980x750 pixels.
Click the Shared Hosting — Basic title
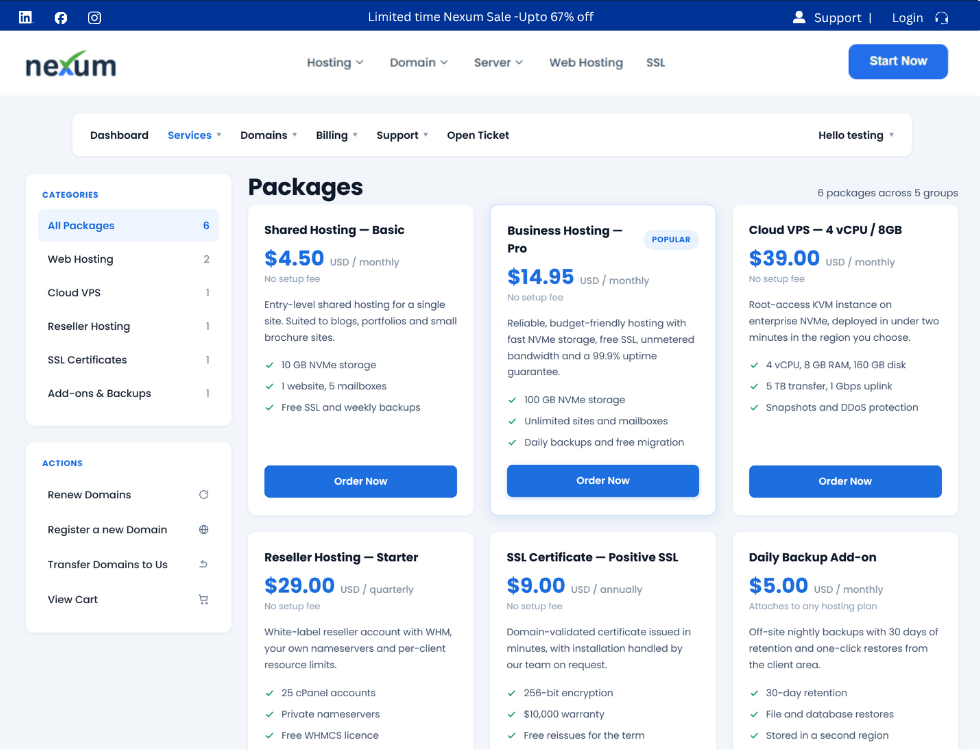334,230
